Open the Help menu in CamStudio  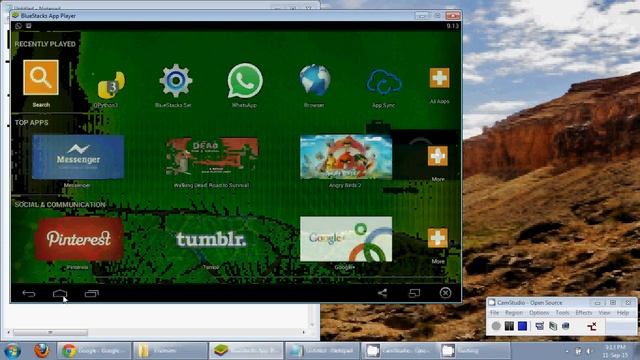622,313
